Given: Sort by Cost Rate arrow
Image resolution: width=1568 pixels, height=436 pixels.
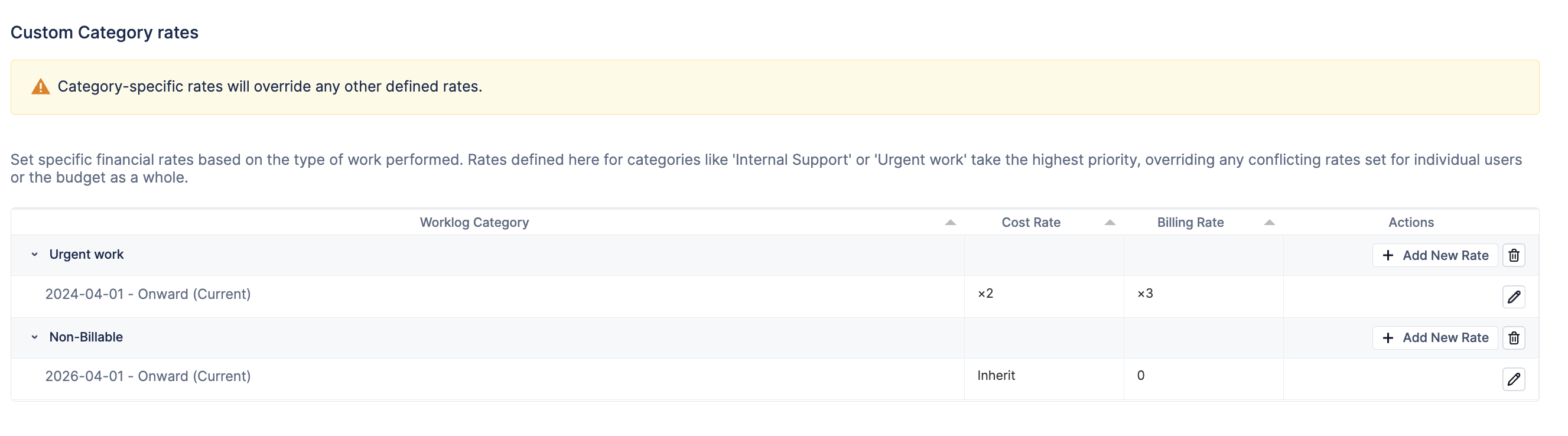Looking at the screenshot, I should coord(1110,223).
